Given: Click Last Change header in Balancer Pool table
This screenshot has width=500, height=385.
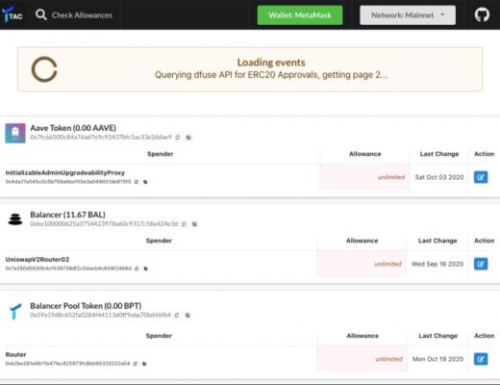Looking at the screenshot, I should [x=438, y=336].
